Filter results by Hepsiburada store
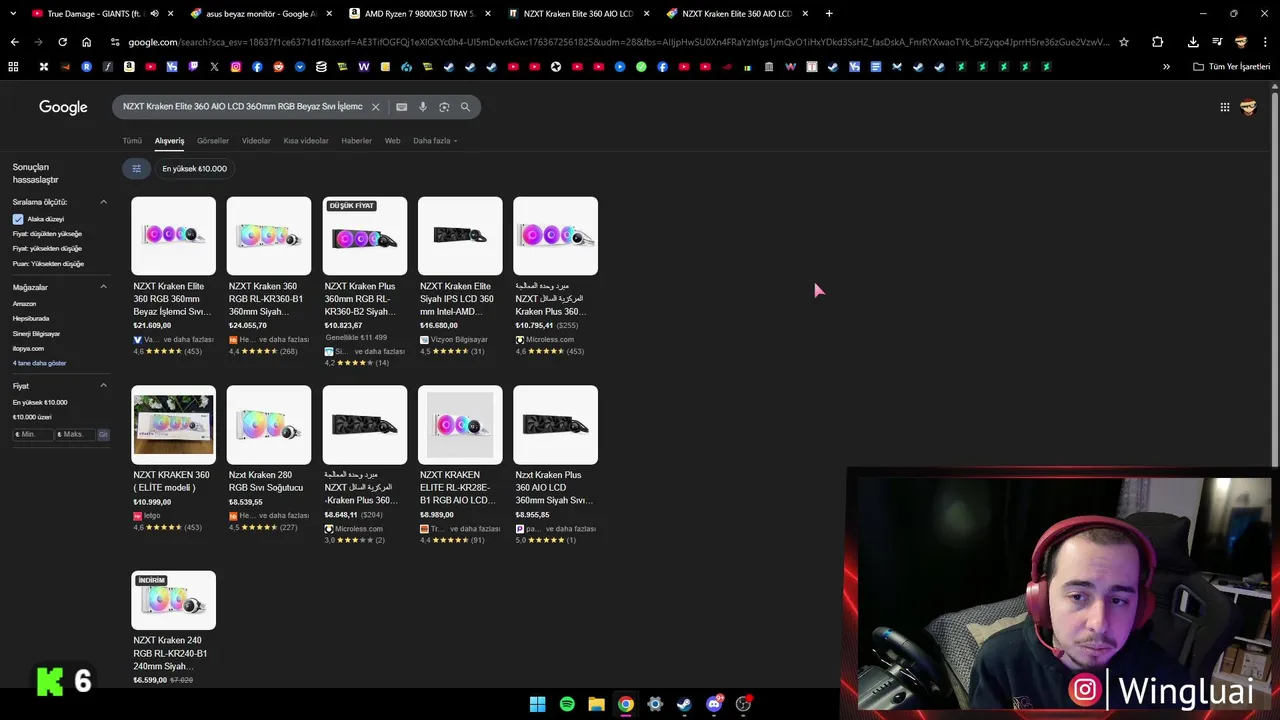This screenshot has height=720, width=1280. tap(31, 318)
